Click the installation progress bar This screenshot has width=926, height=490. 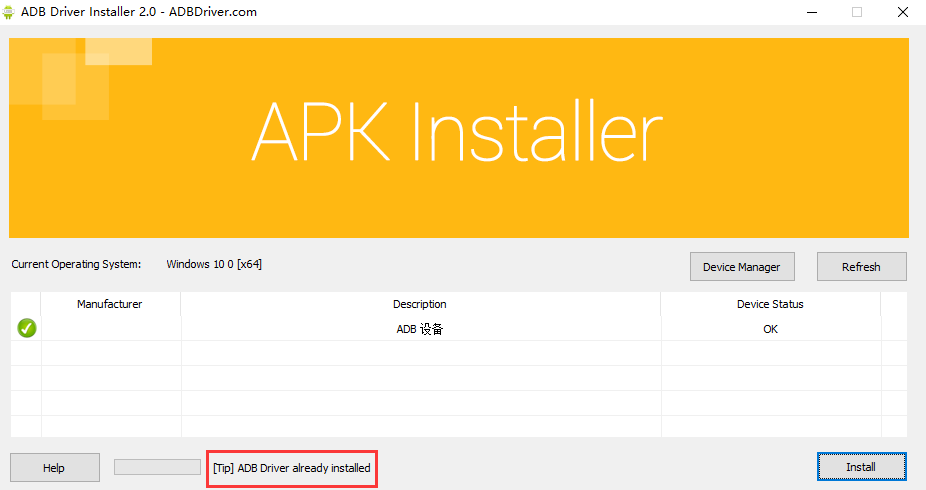click(157, 467)
